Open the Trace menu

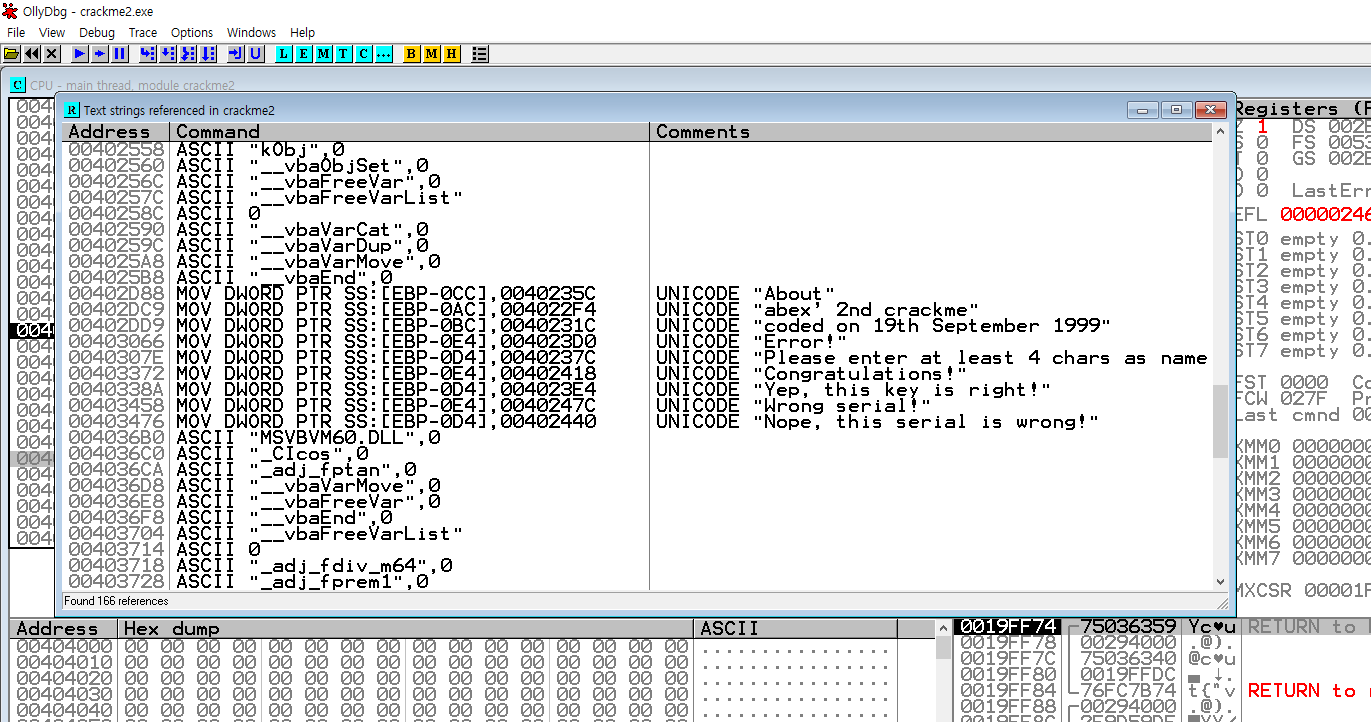pos(143,33)
